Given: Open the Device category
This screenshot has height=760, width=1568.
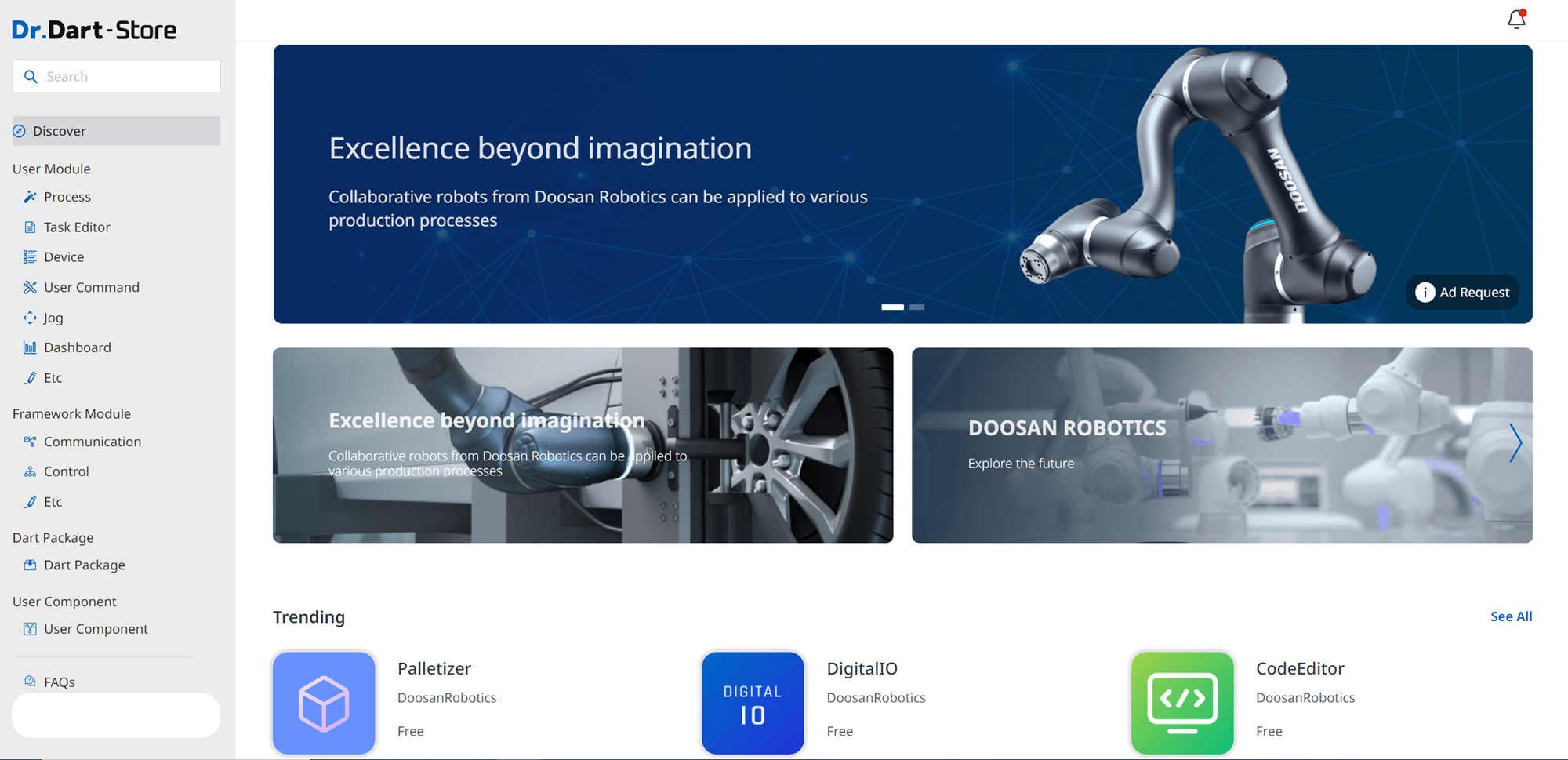Looking at the screenshot, I should click(64, 257).
